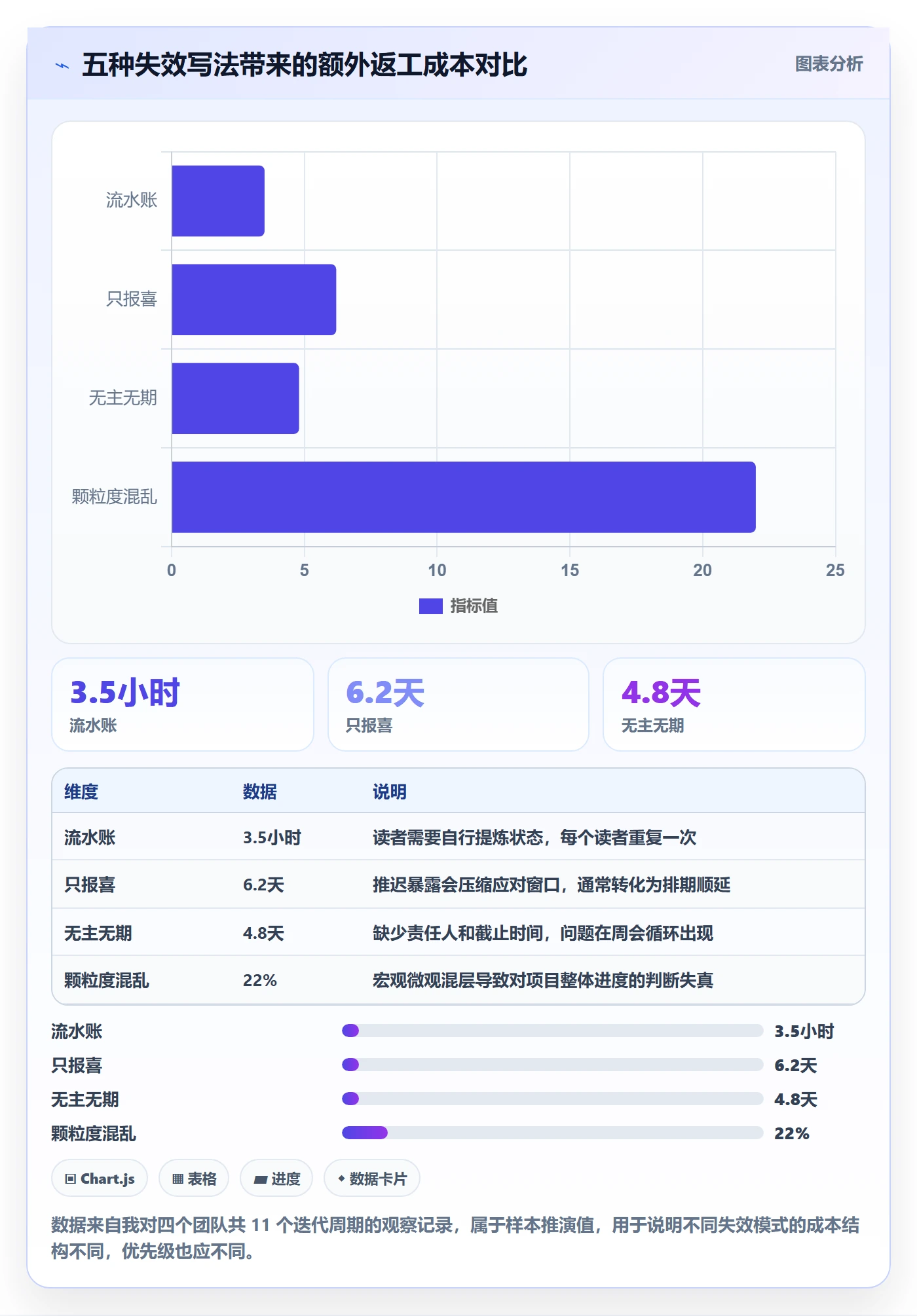The width and height of the screenshot is (917, 1316).
Task: Open the 6.2天 stat card
Action: pyautogui.click(x=458, y=704)
